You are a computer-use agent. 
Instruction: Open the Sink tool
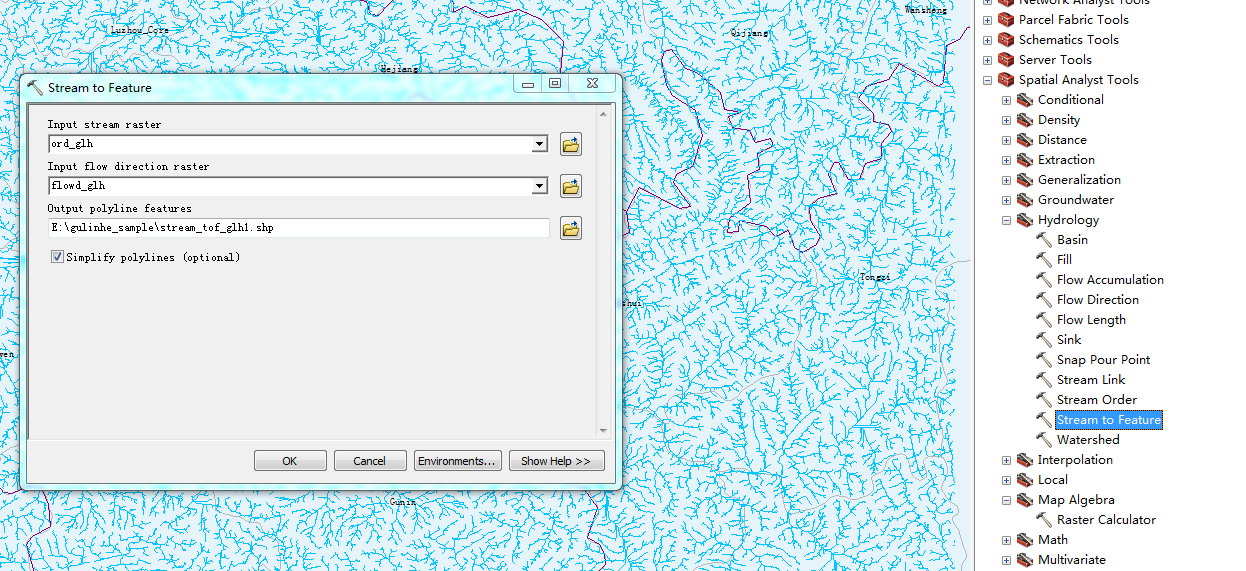coord(1069,340)
